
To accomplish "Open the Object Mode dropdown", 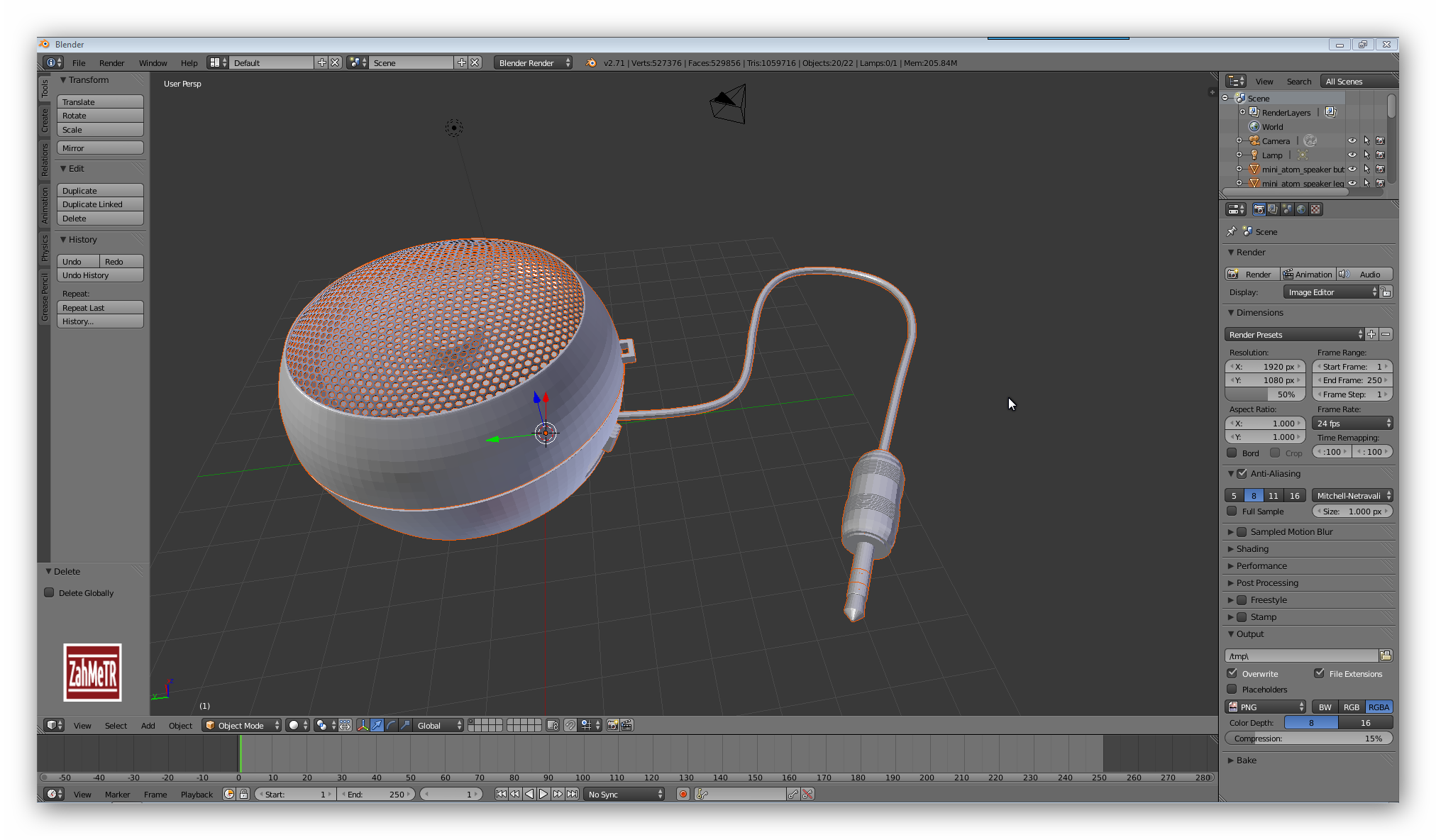I will pos(242,725).
